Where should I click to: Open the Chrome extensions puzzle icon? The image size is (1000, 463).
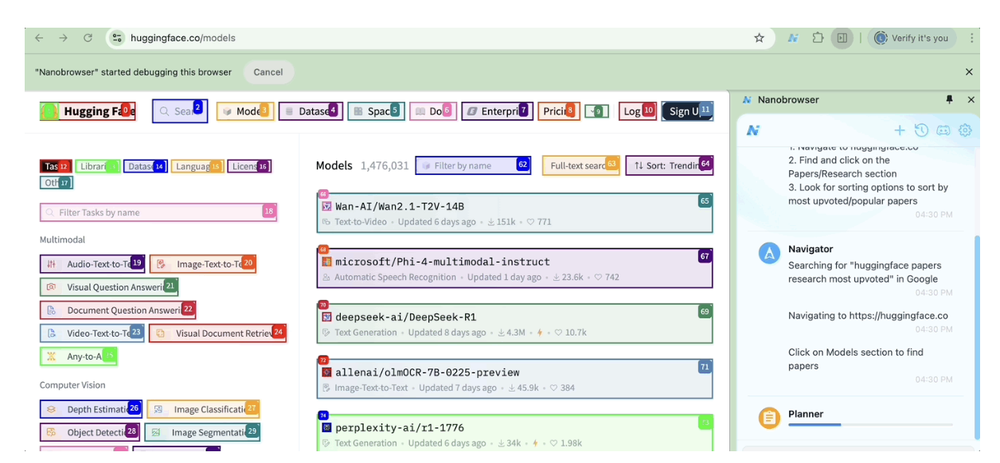[x=818, y=38]
